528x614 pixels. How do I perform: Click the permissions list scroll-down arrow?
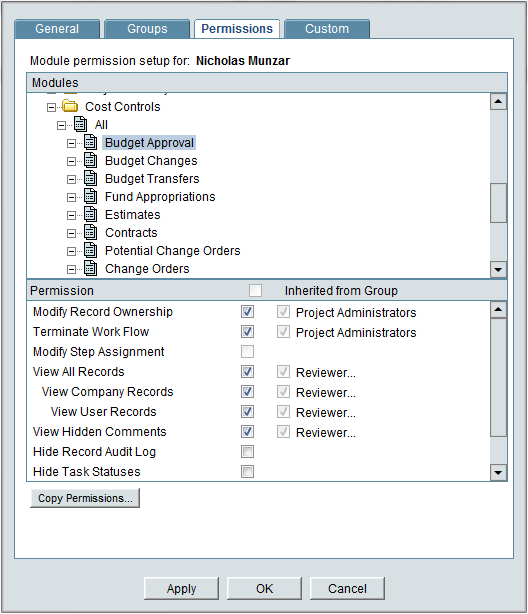click(x=498, y=473)
